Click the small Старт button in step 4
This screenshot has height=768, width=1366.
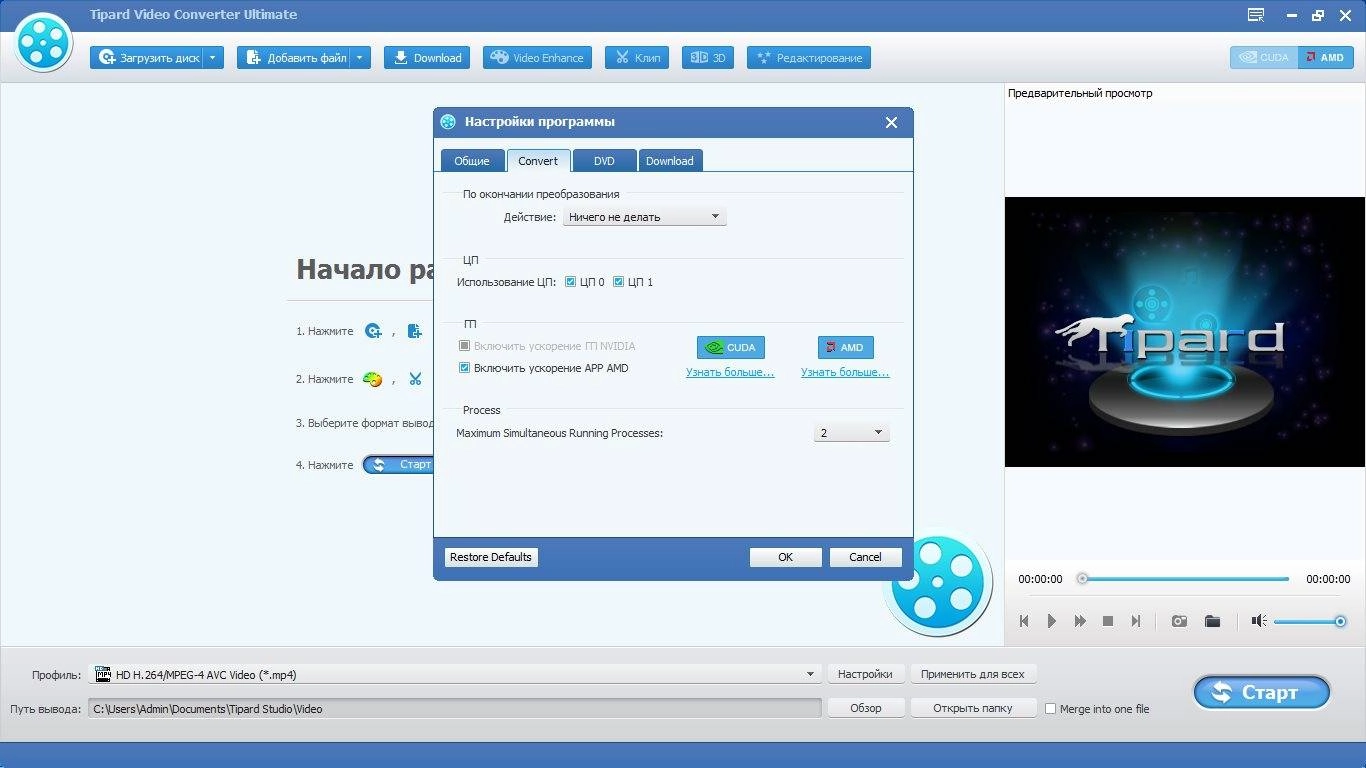(x=398, y=465)
